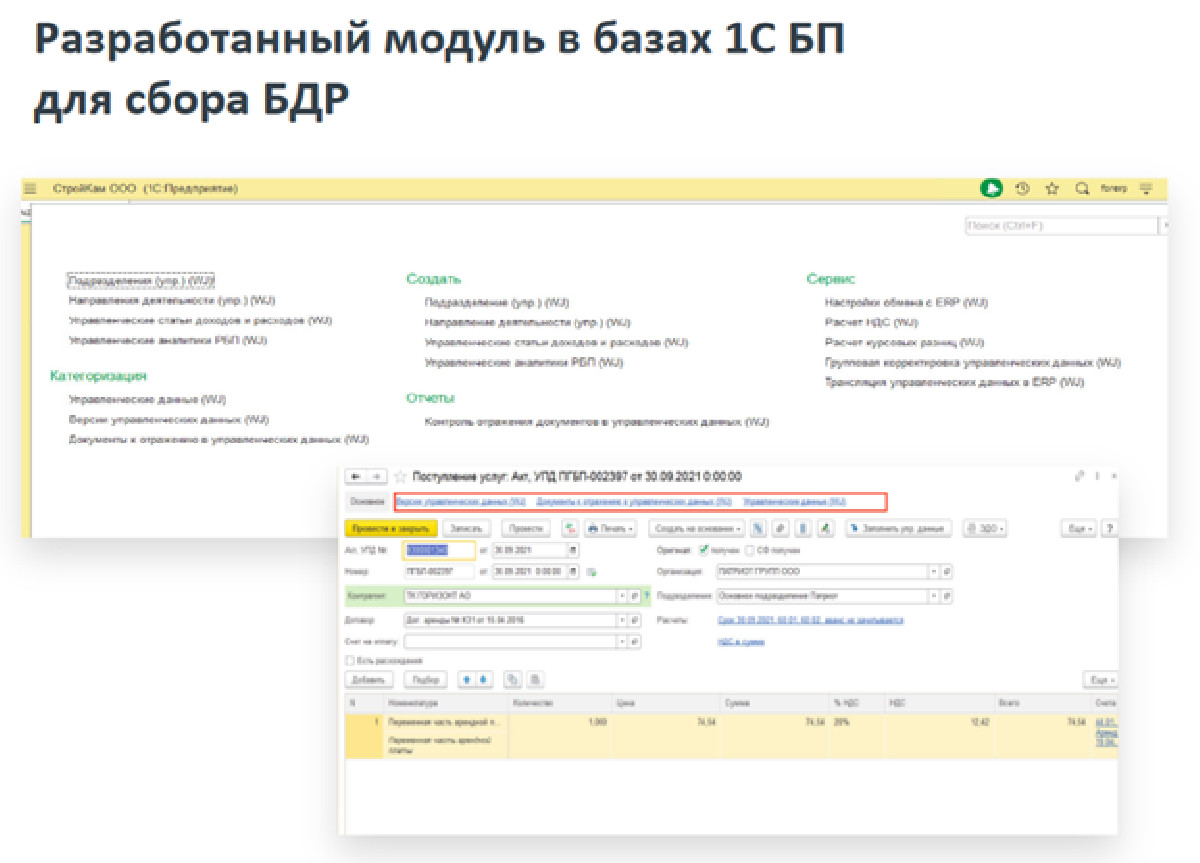Click the magnifier search icon in title bar

point(1081,188)
